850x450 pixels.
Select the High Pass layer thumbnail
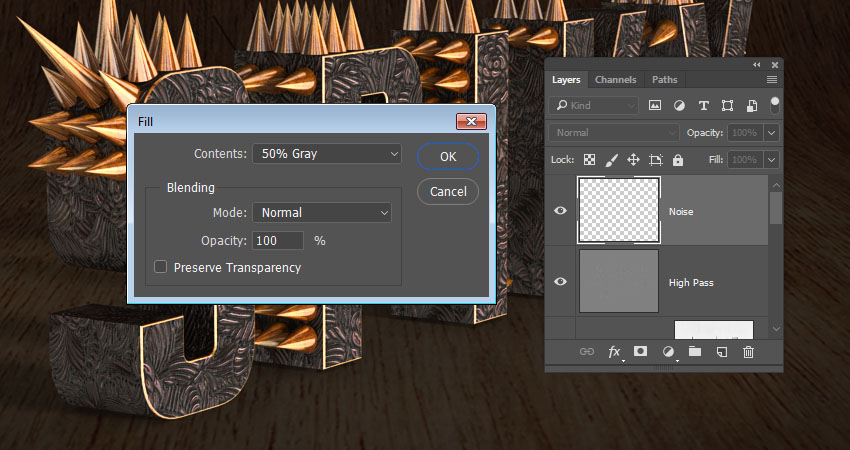619,281
